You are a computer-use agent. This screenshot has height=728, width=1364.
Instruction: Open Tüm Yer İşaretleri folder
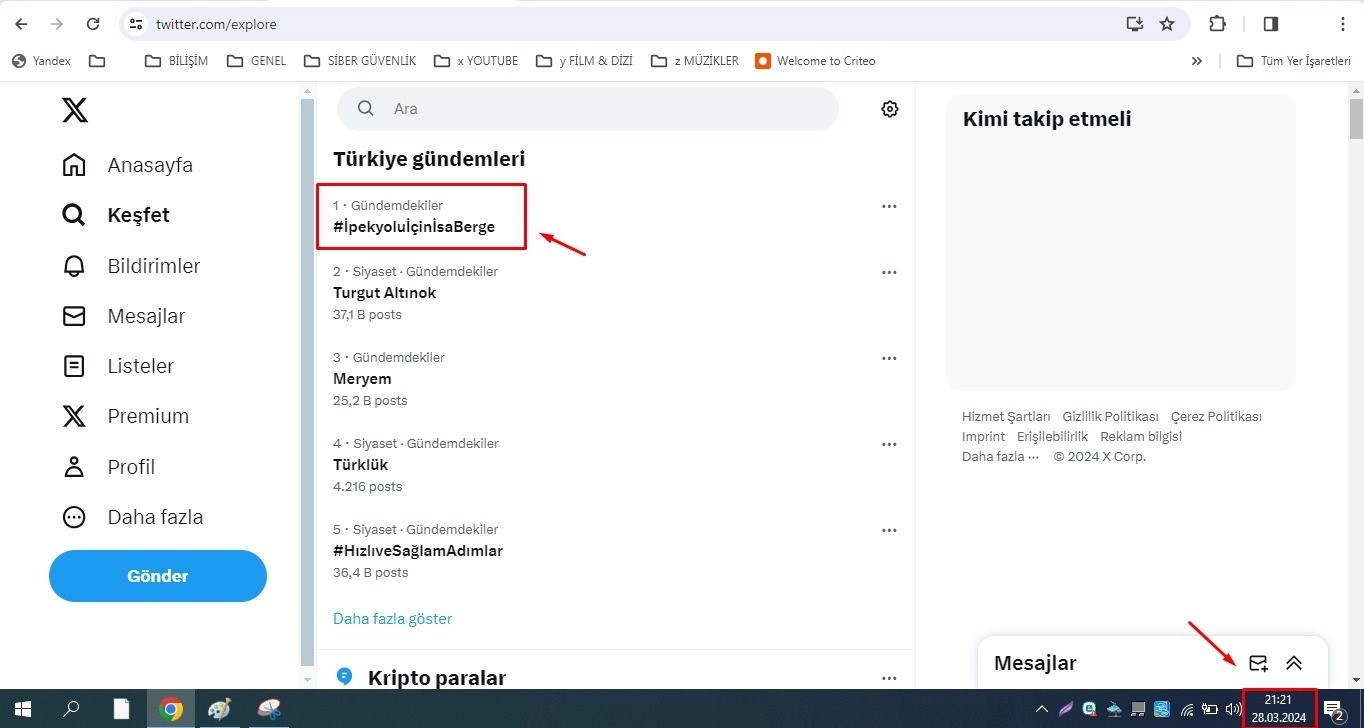click(1294, 61)
